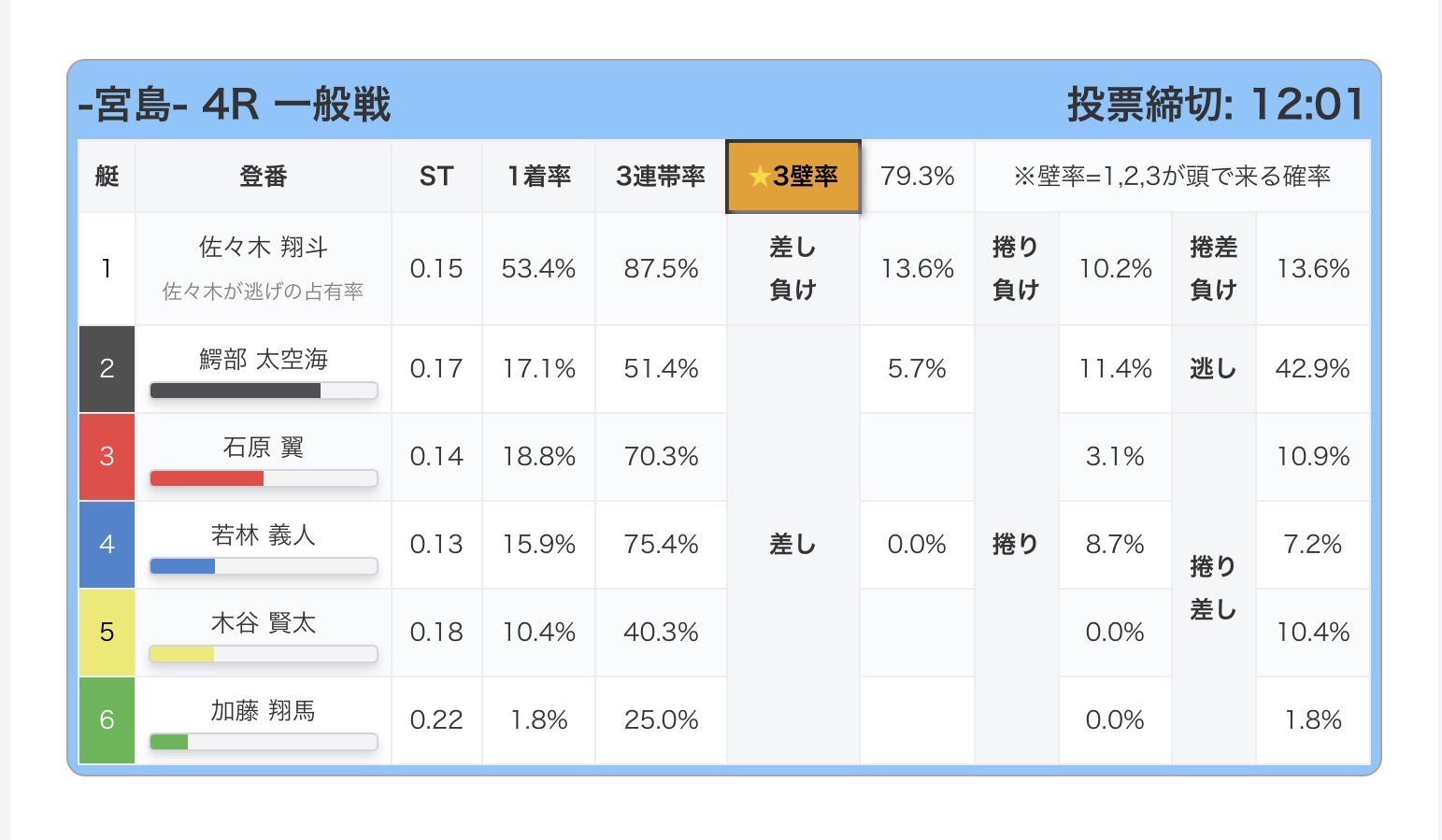Click racer name 鰐部 太空海

click(263, 359)
